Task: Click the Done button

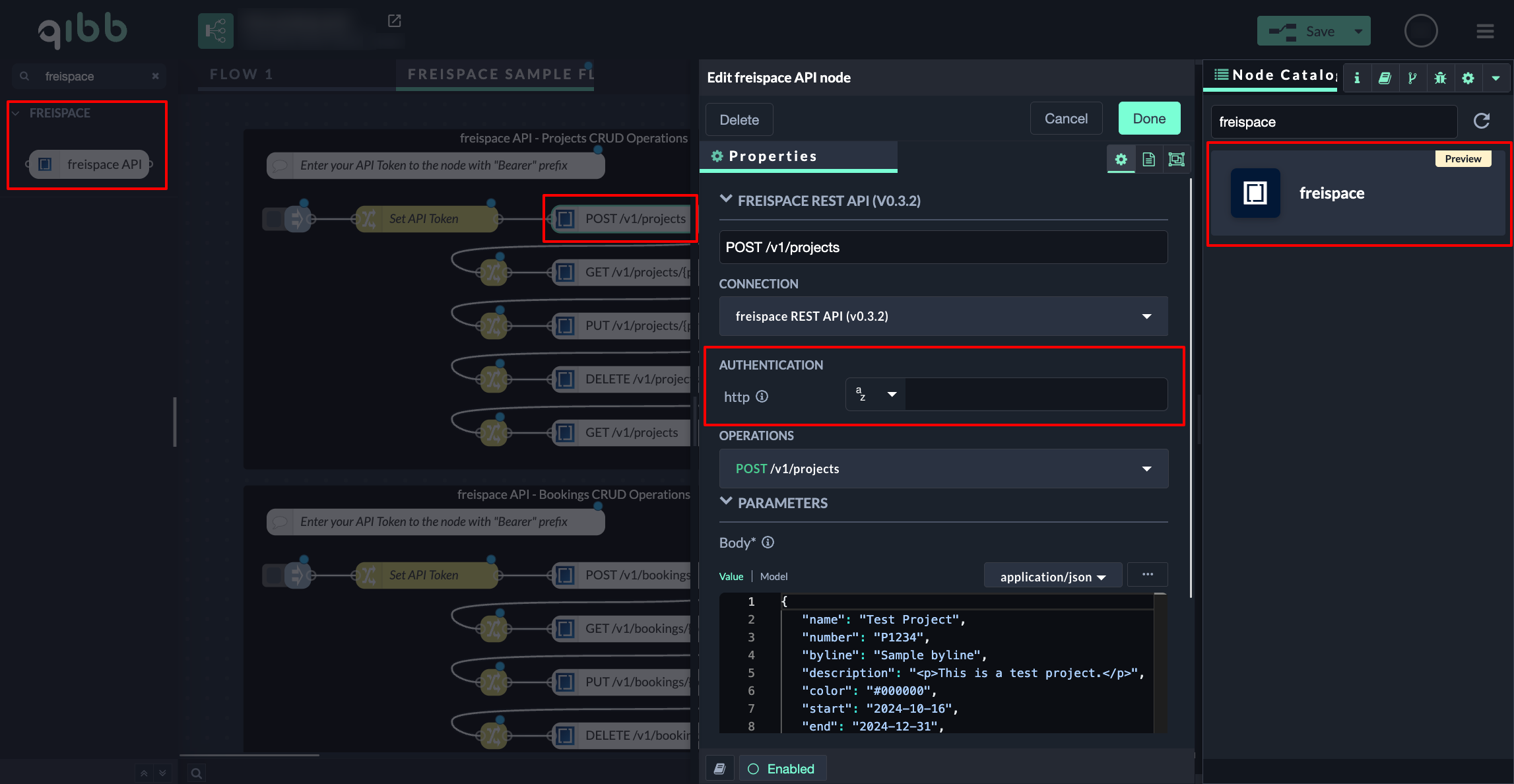Action: 1148,119
